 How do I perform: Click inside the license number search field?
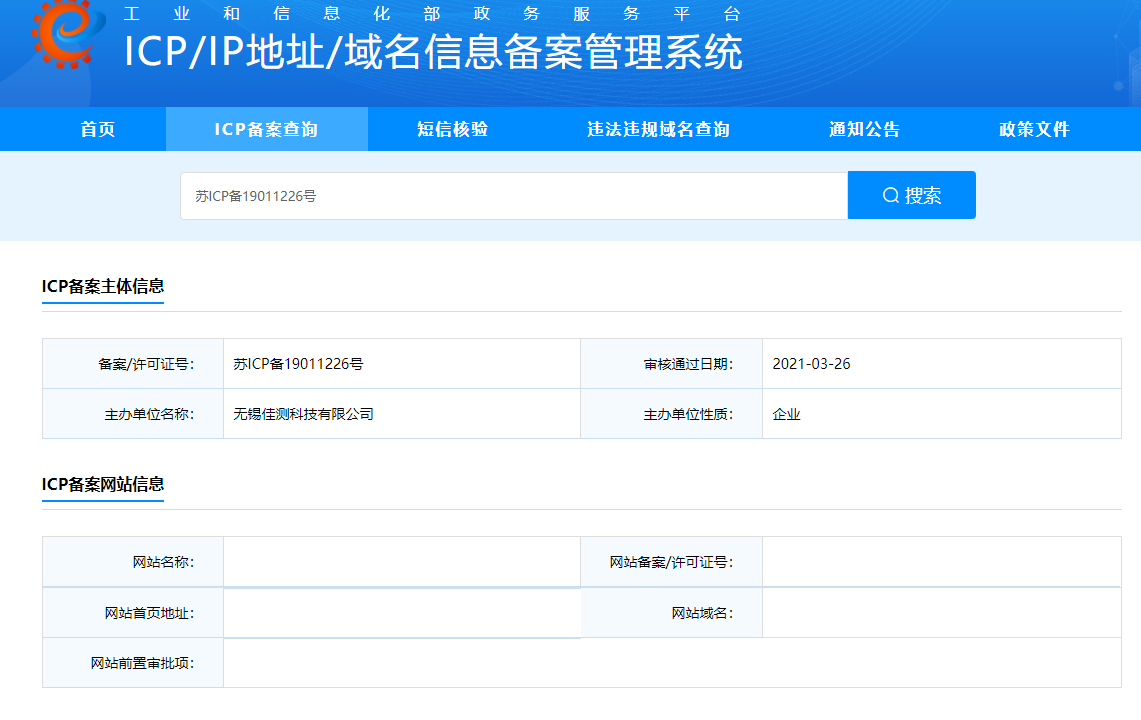(500, 194)
